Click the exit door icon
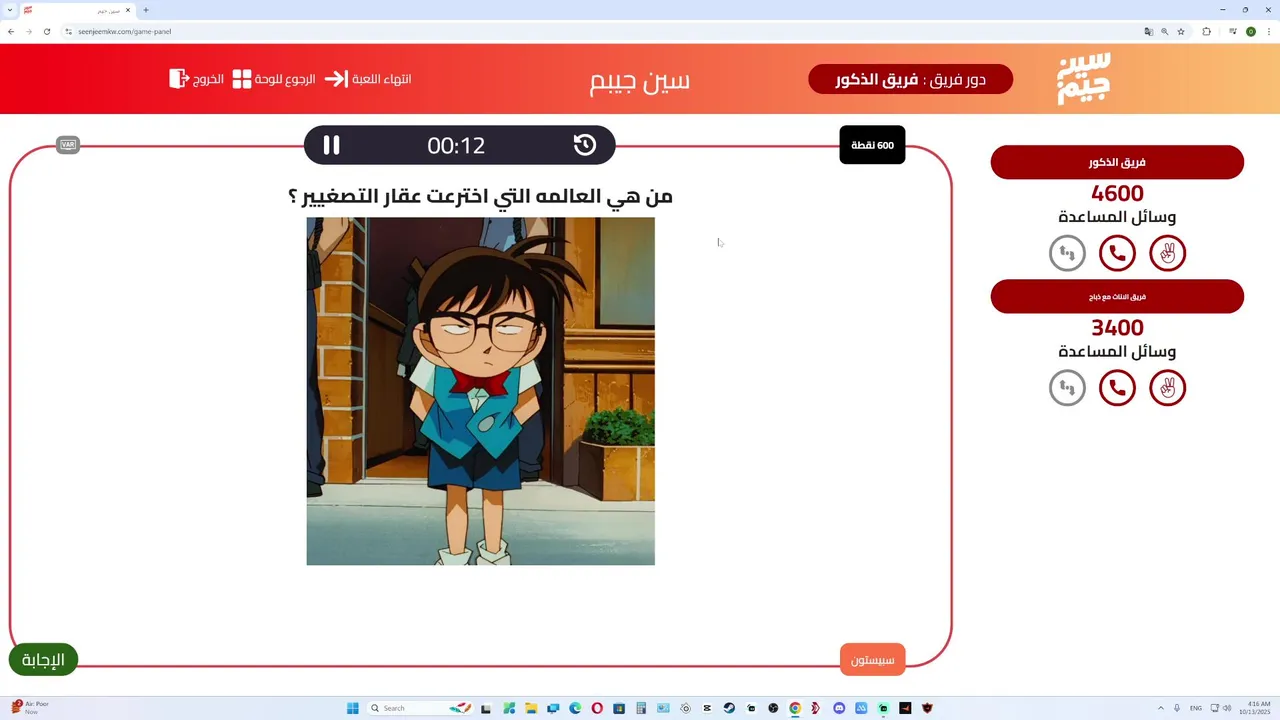 click(x=179, y=78)
